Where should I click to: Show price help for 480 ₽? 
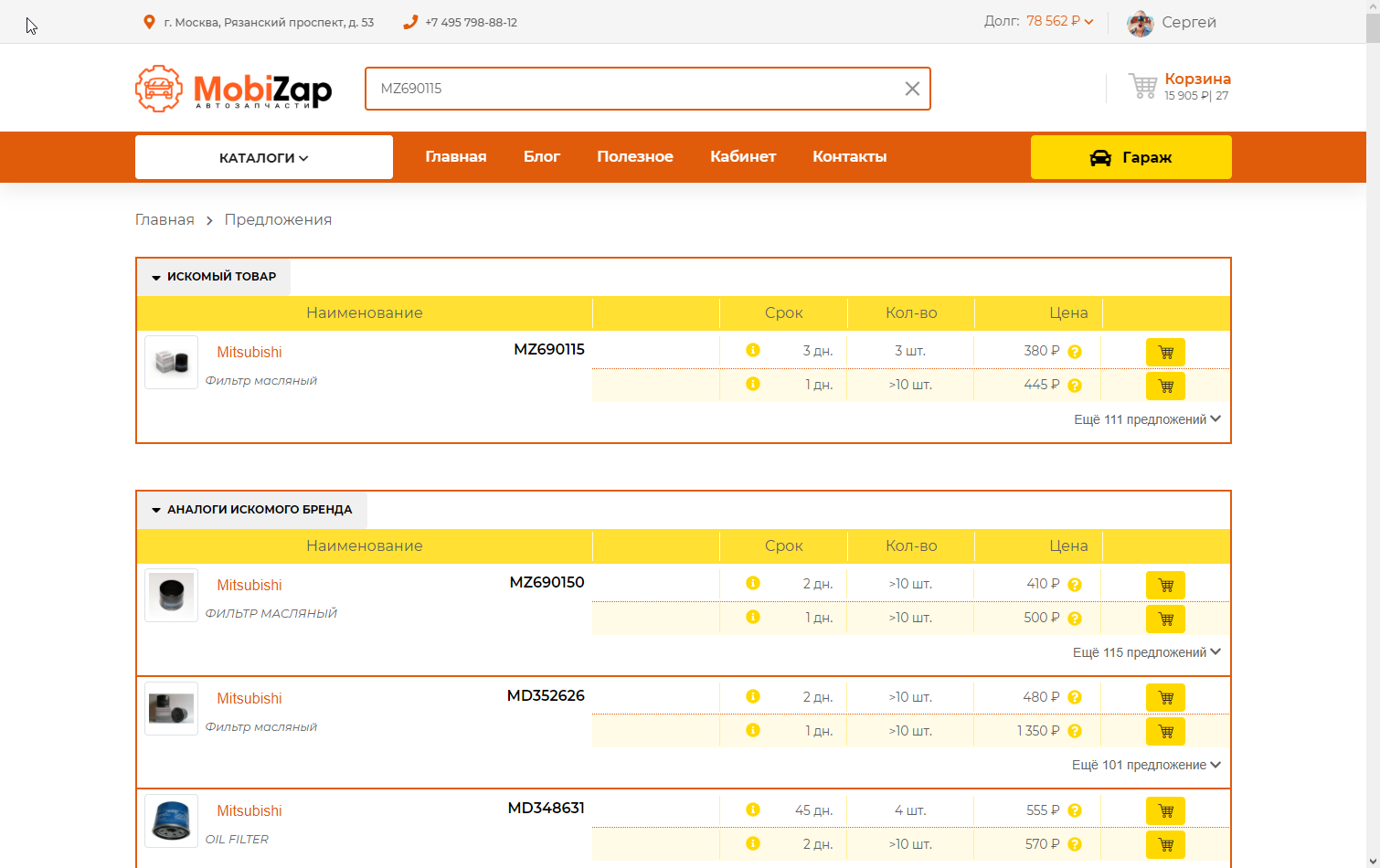tap(1075, 697)
